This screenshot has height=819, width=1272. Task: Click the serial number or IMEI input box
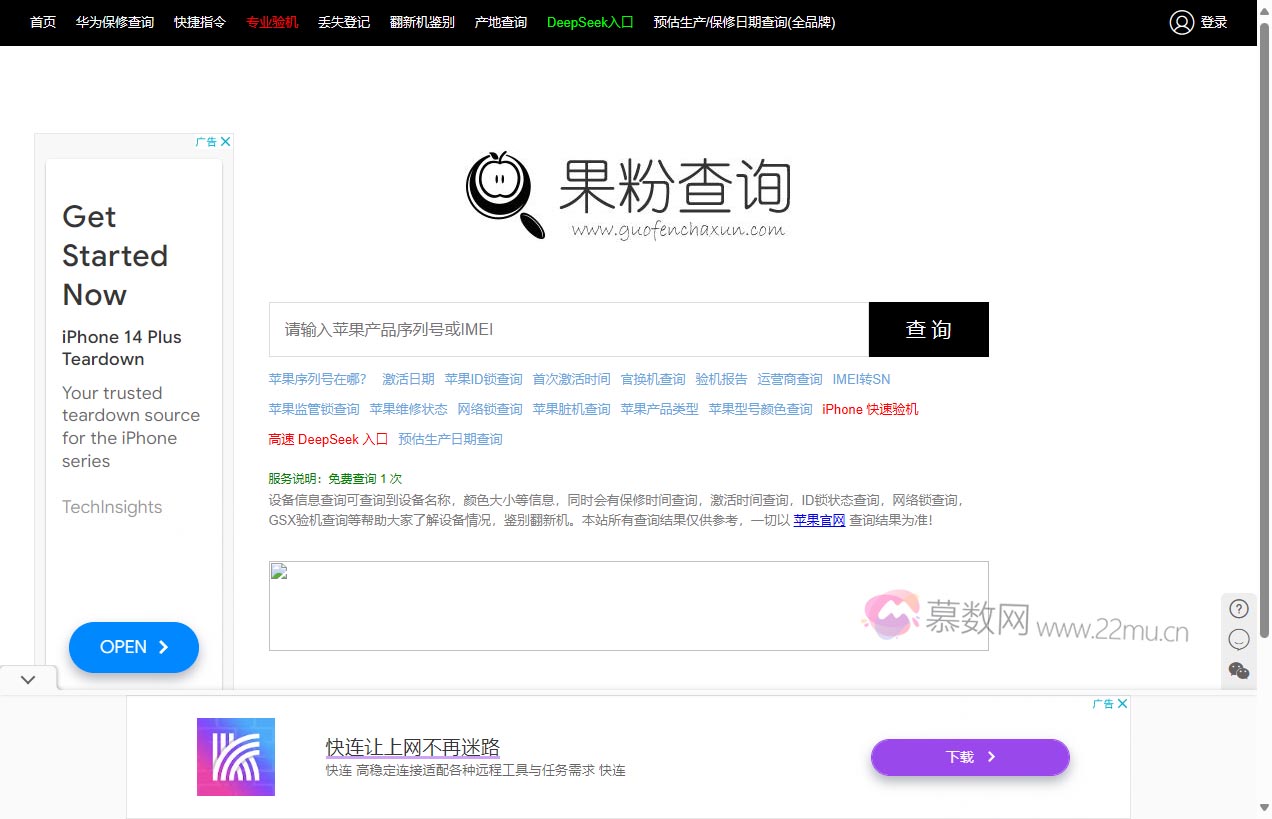point(568,329)
